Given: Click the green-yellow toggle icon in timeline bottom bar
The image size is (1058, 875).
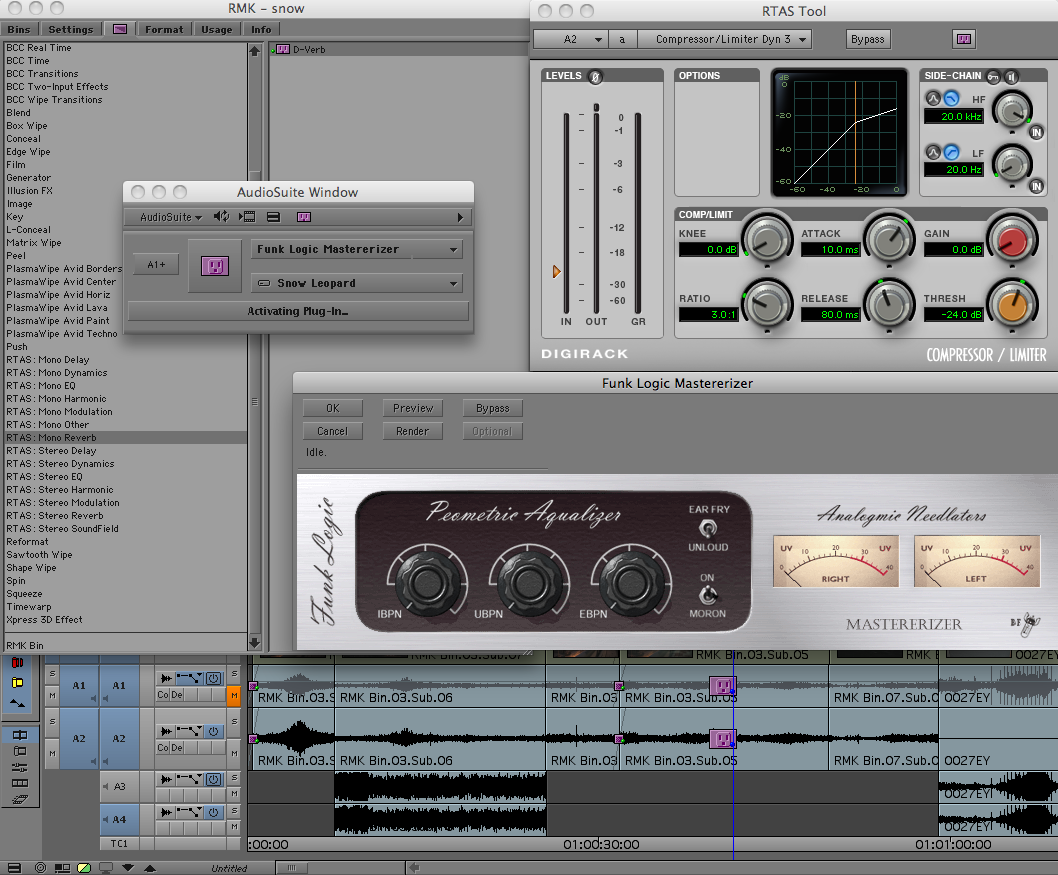Looking at the screenshot, I should click(84, 868).
